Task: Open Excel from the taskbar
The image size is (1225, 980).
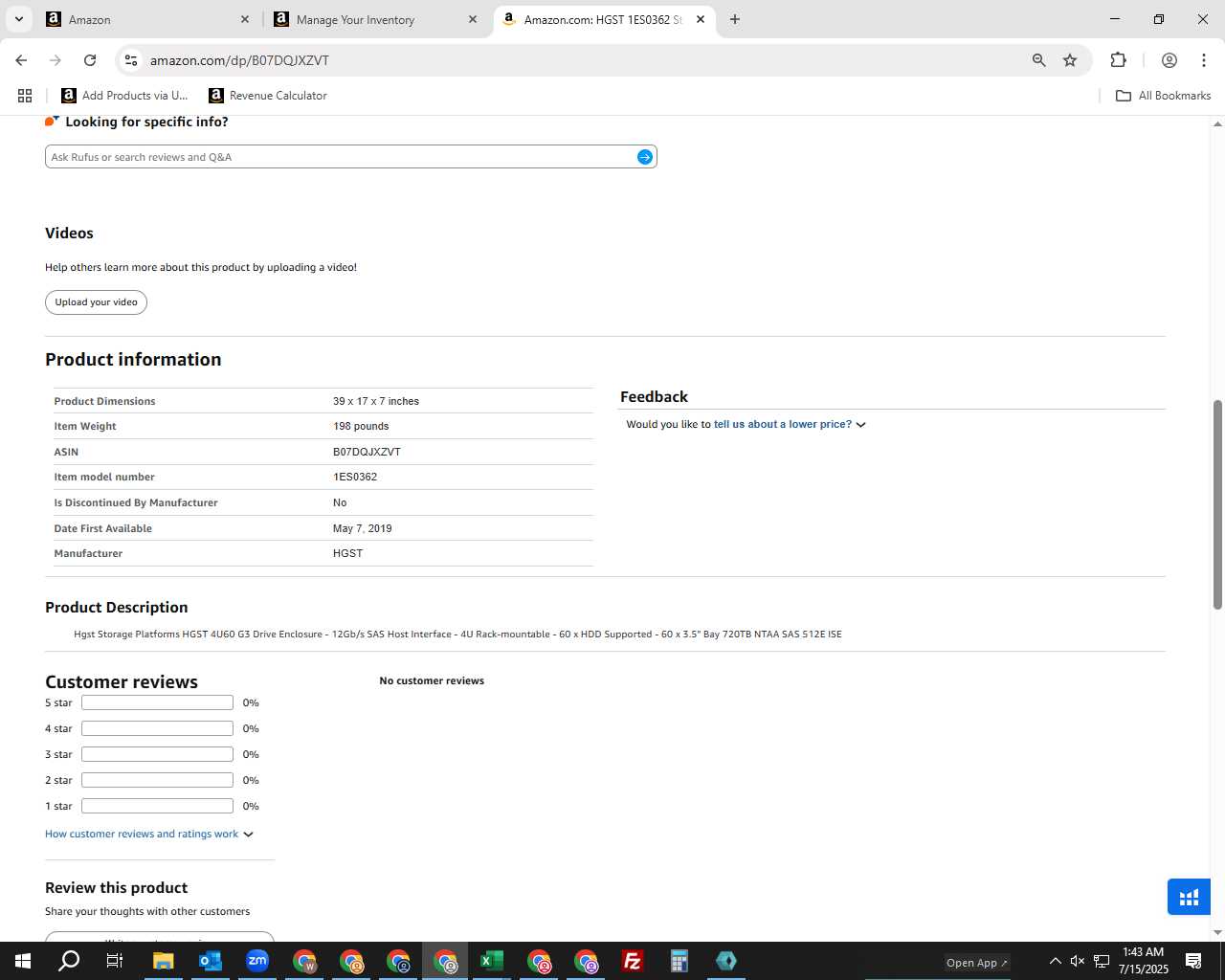Action: click(492, 961)
